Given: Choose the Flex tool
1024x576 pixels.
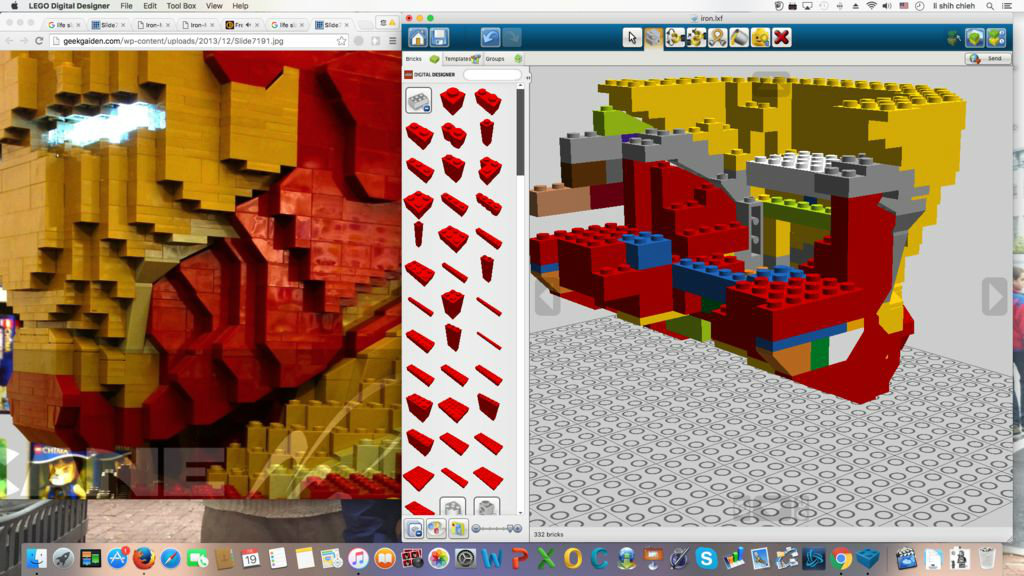Looking at the screenshot, I should coord(718,37).
